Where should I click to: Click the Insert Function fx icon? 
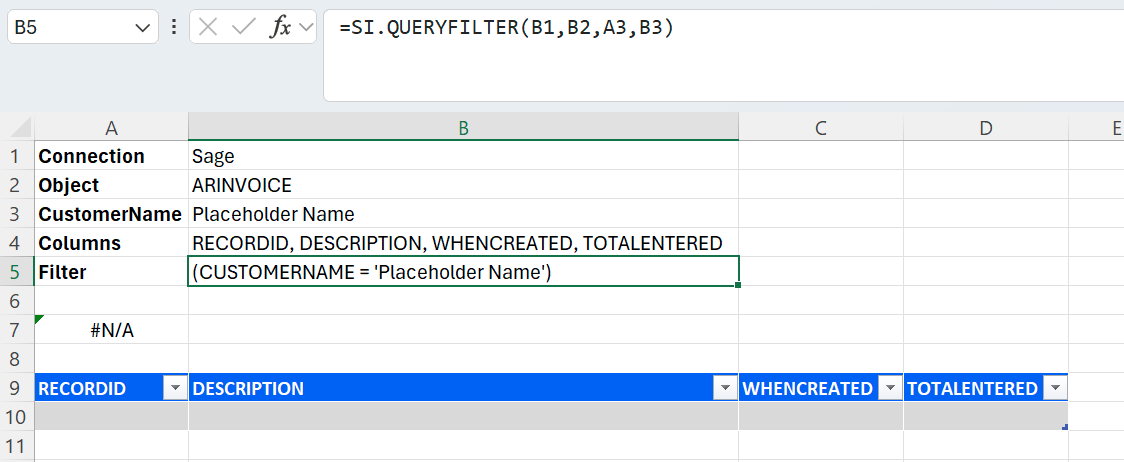(x=281, y=28)
